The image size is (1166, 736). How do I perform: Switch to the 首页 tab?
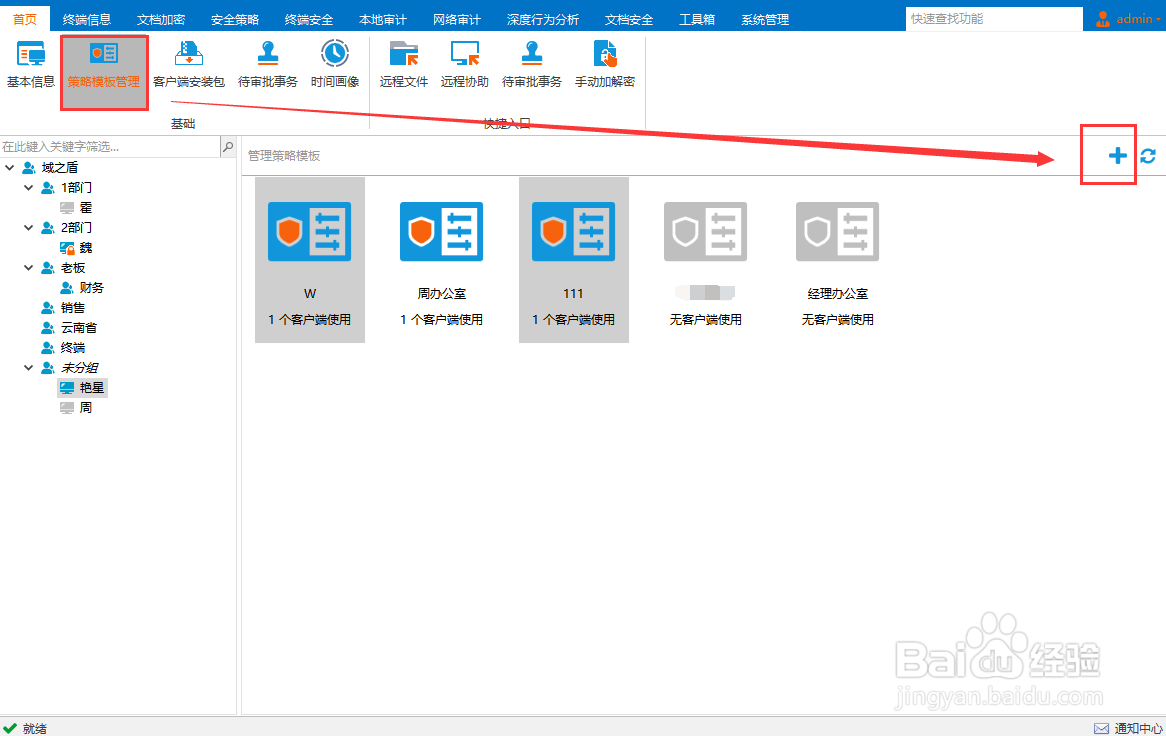point(25,19)
